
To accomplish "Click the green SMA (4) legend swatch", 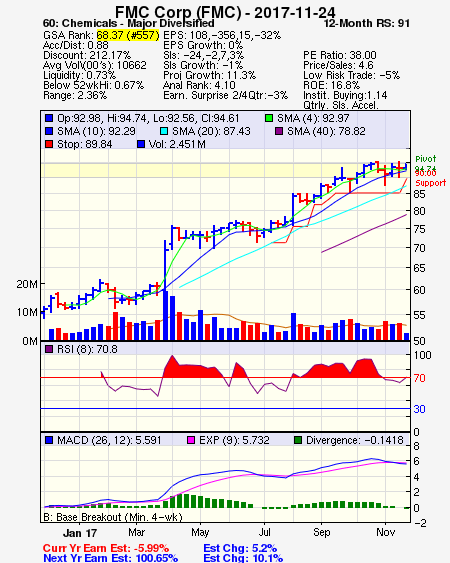I will [269, 118].
